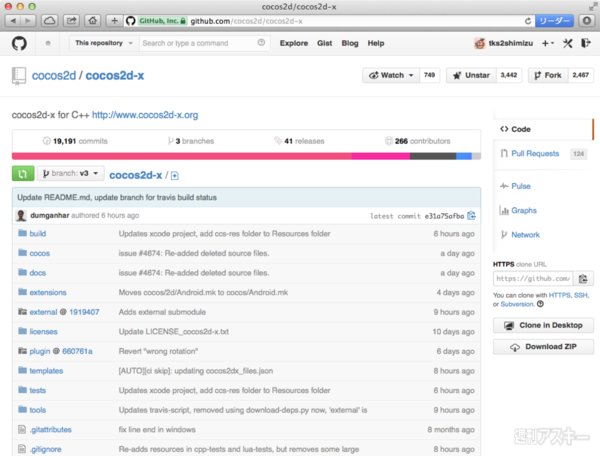
Task: Click the Search or type a command field
Action: 204,43
